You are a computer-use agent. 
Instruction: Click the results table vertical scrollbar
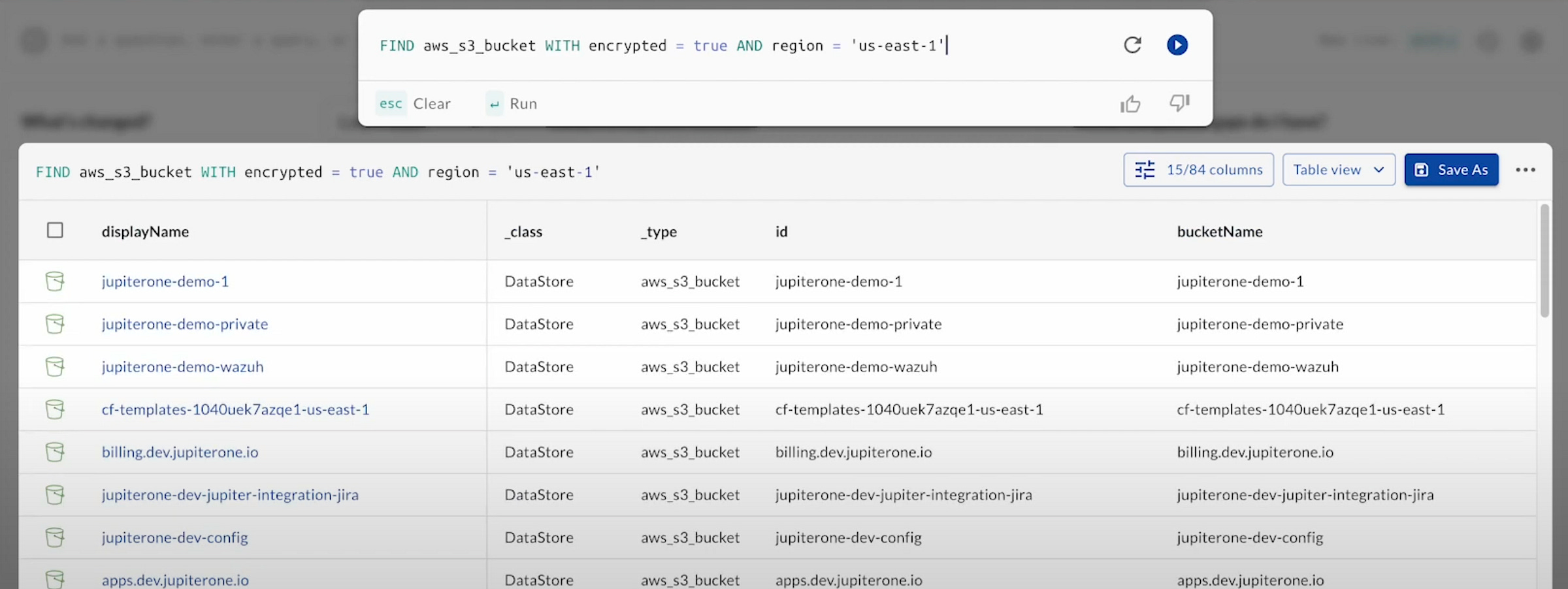tap(1544, 261)
